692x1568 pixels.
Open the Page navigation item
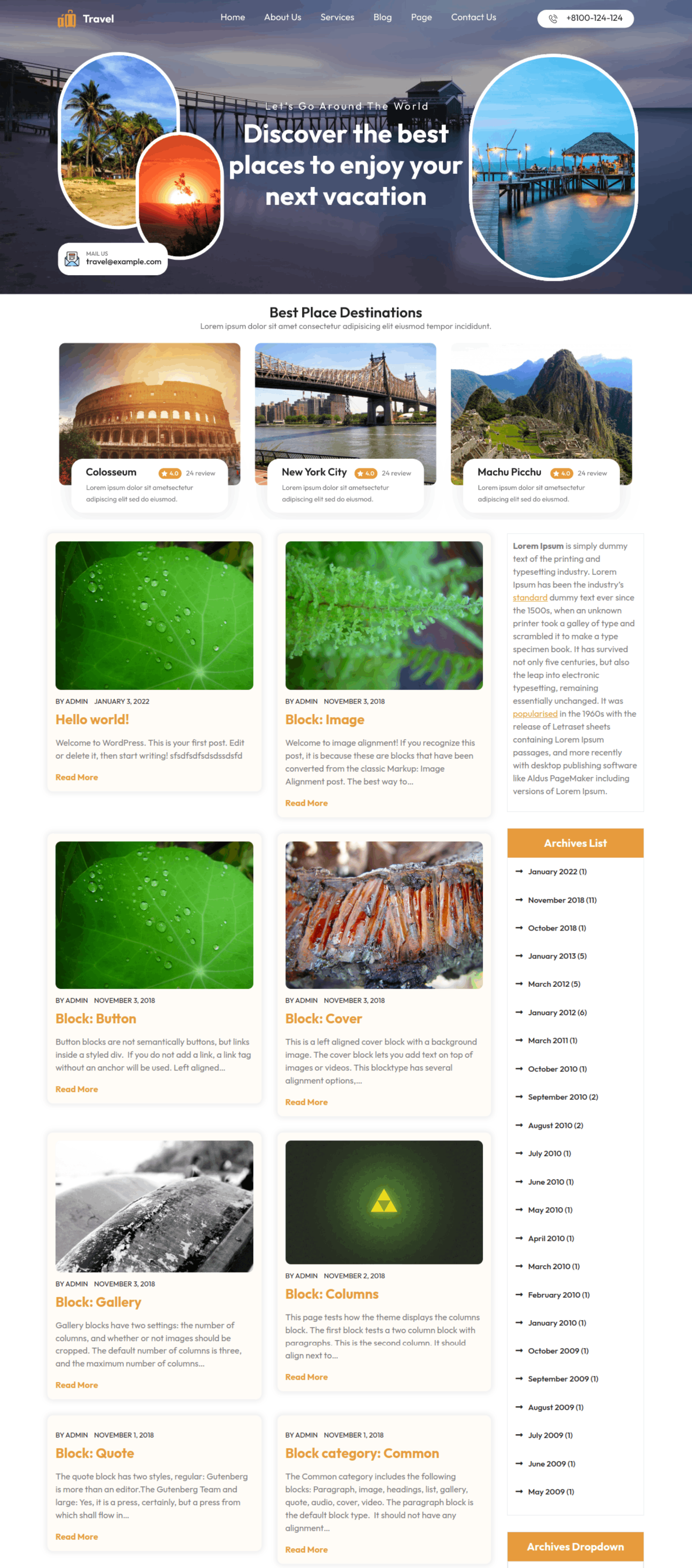(x=421, y=18)
